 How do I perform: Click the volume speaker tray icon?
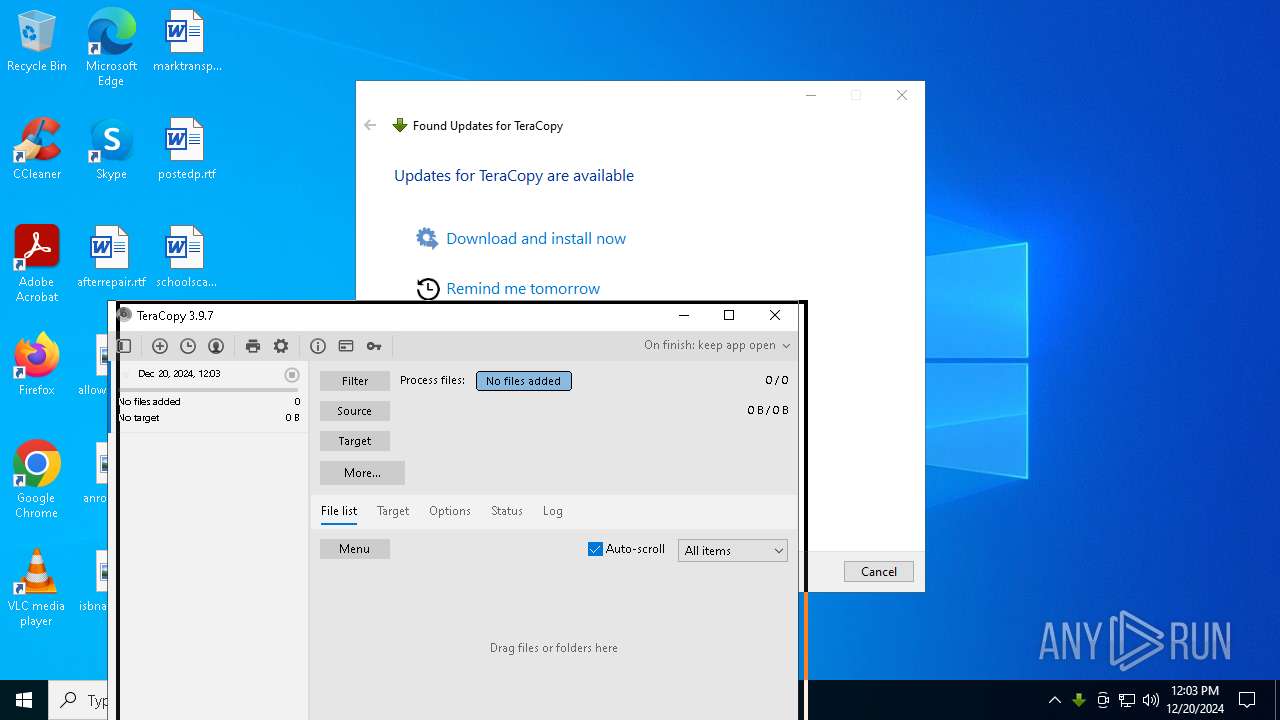coord(1151,700)
